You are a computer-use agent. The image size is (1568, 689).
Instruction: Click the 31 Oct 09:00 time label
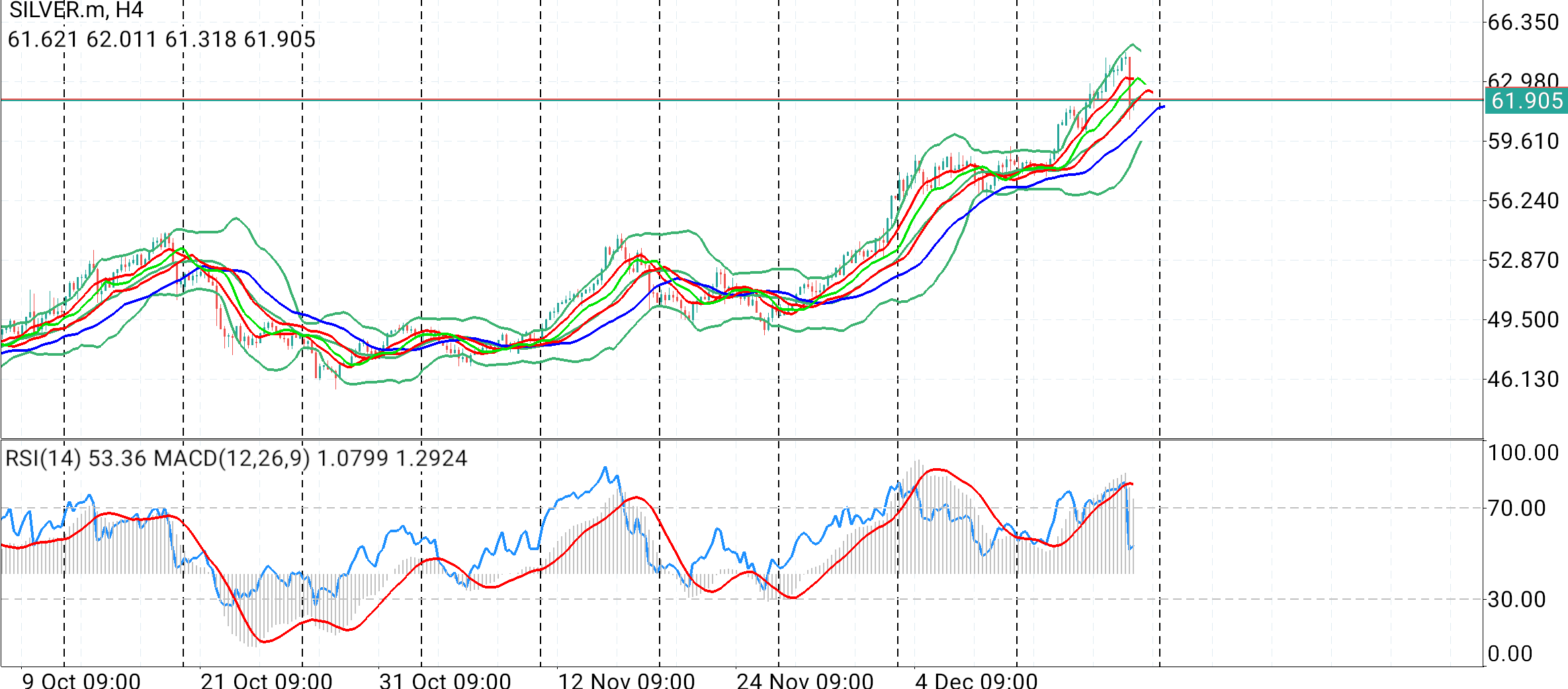445,680
